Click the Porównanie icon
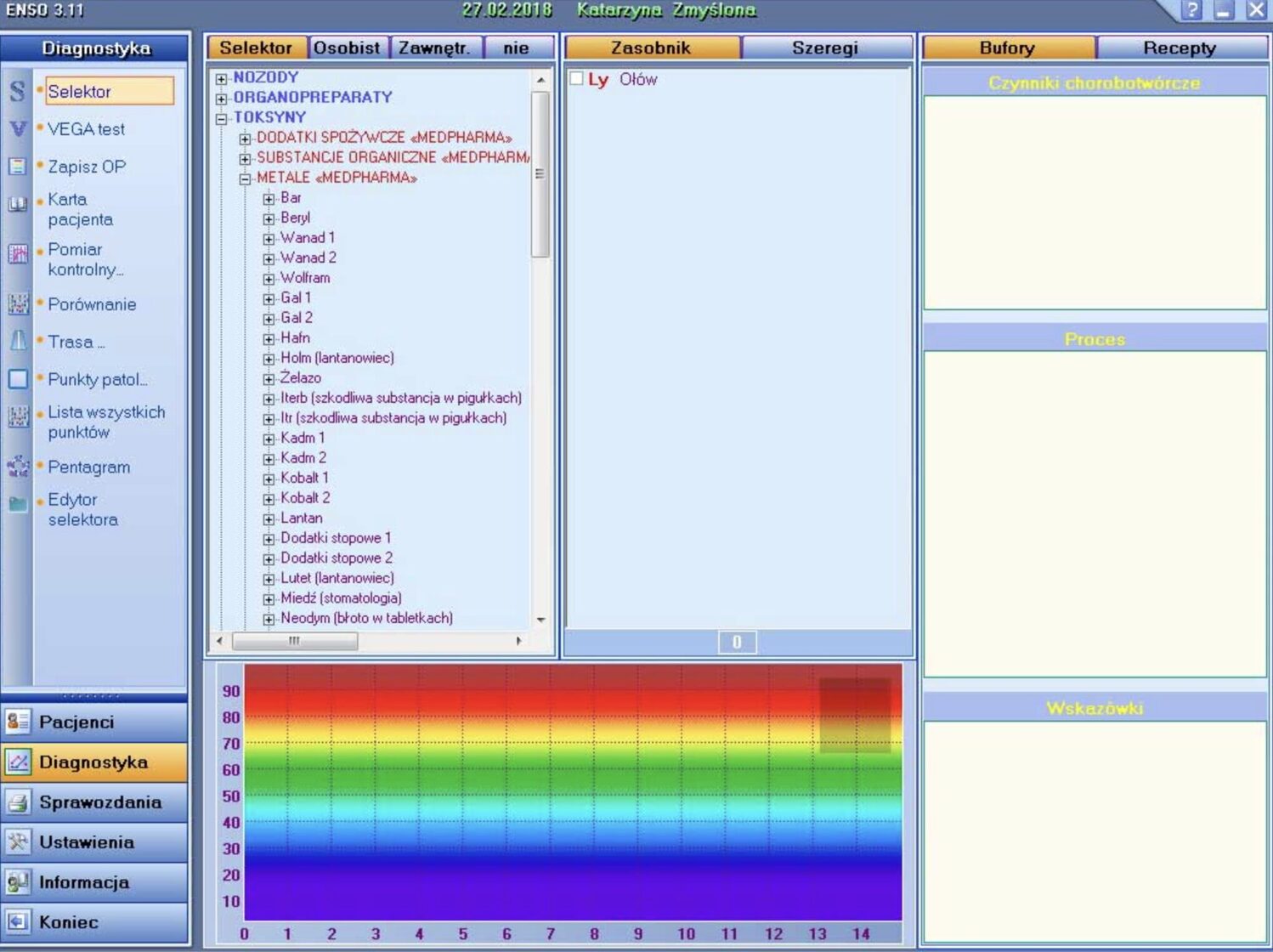Screen dimensions: 1273x952 (x=17, y=303)
